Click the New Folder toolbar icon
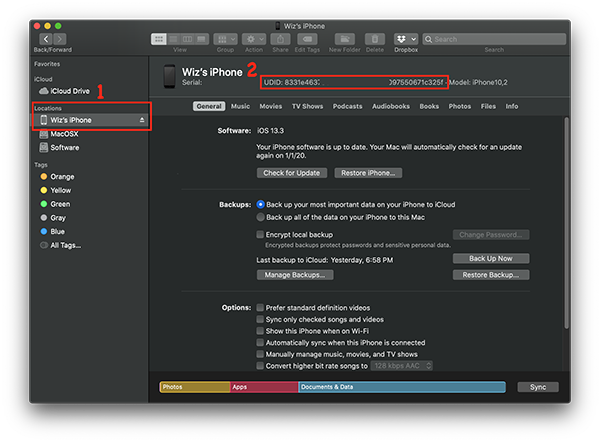The height and width of the screenshot is (442, 600). pos(345,39)
